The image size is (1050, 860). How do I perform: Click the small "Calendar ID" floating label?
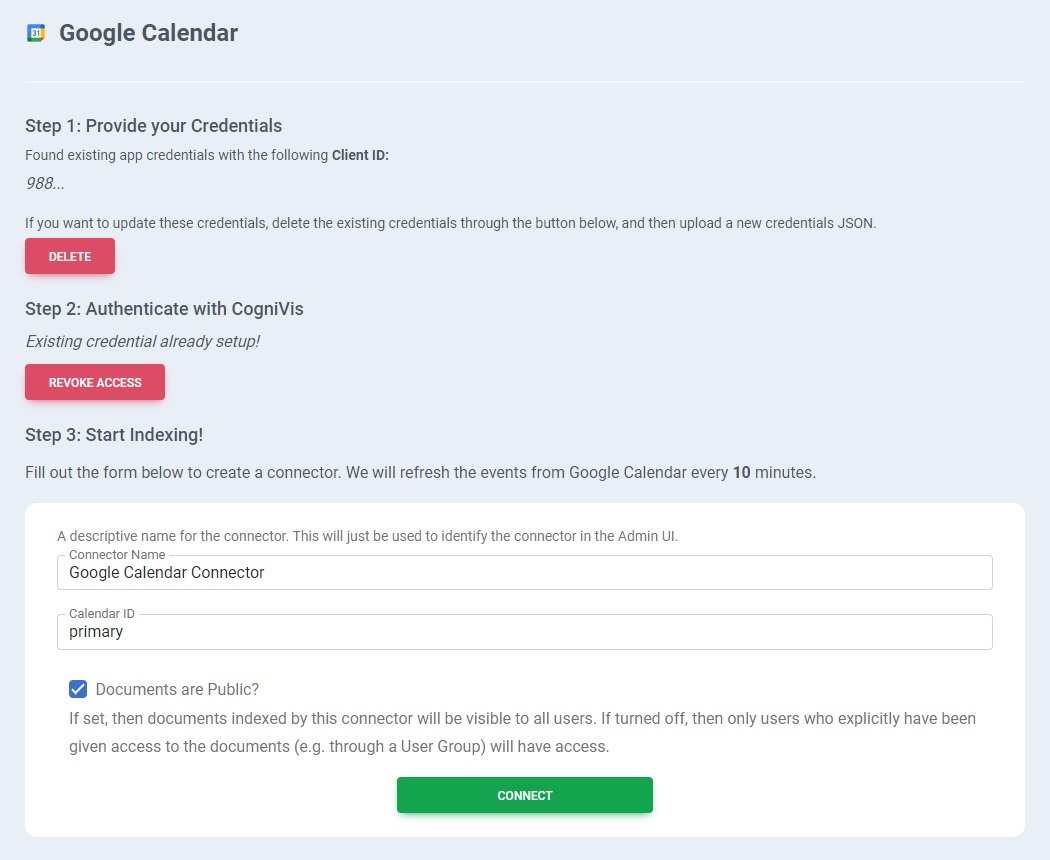102,613
